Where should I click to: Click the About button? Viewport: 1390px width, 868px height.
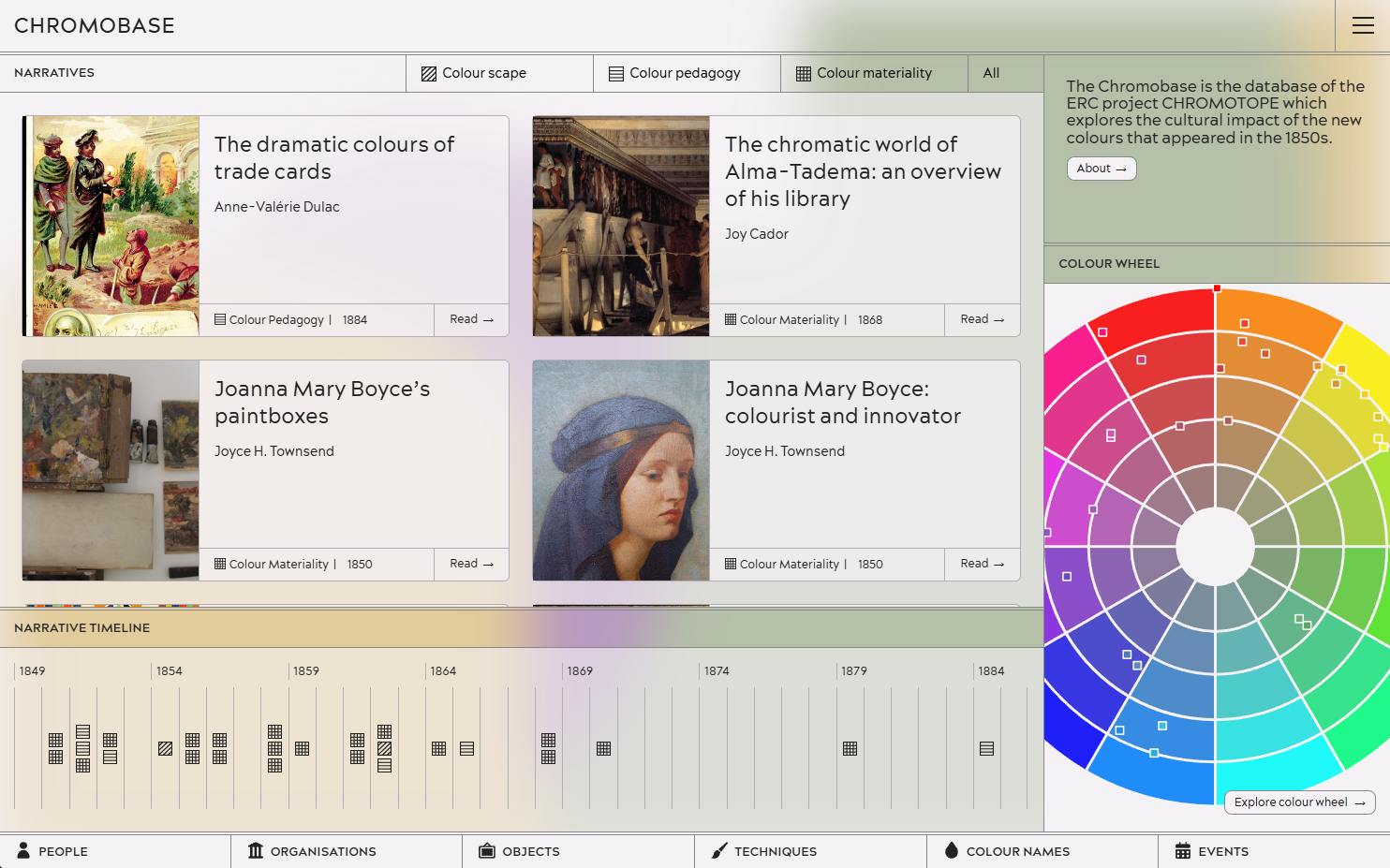1102,169
